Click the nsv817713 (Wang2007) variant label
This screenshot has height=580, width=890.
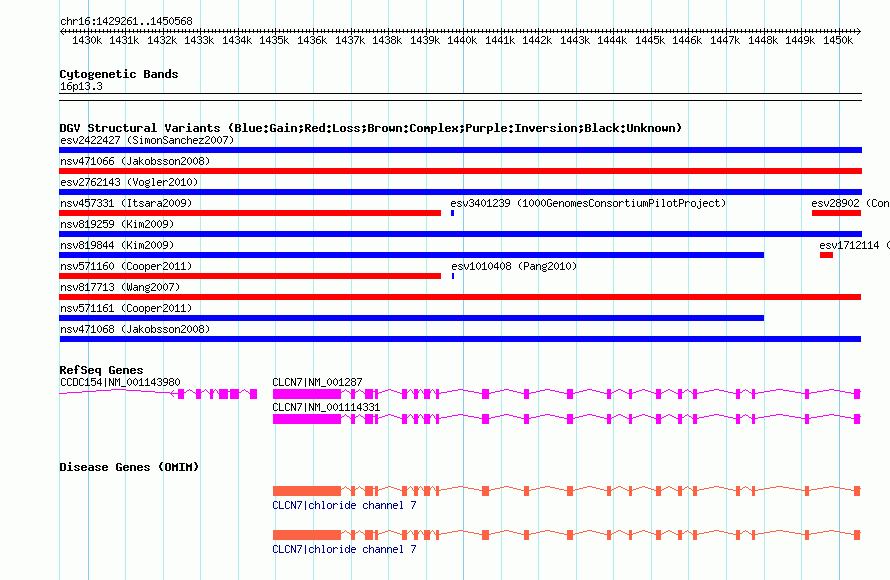[x=120, y=287]
